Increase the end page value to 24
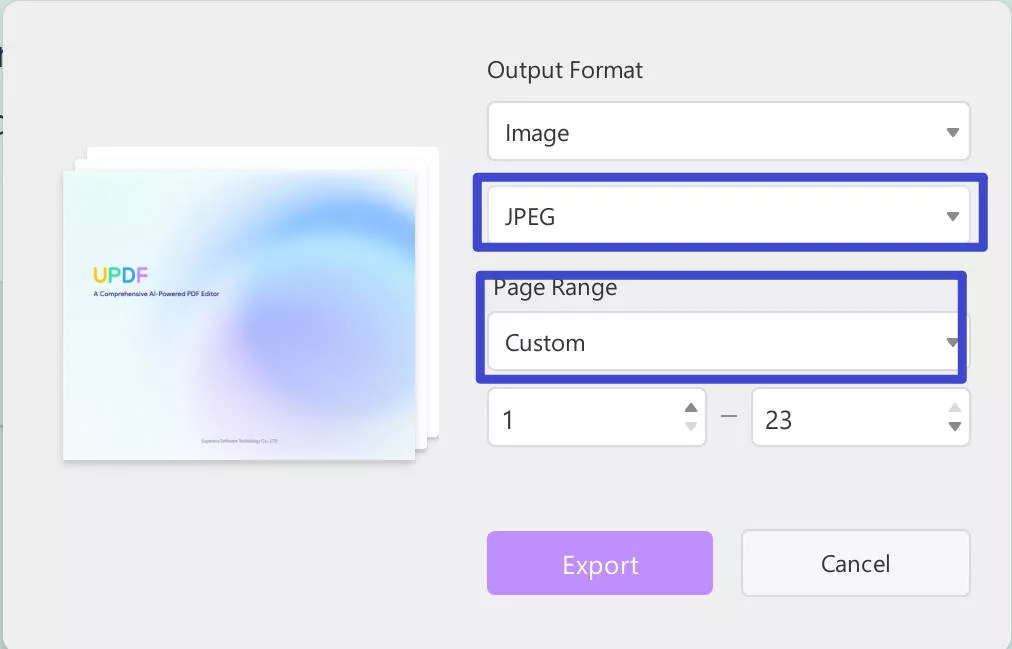The width and height of the screenshot is (1012, 649). 955,407
